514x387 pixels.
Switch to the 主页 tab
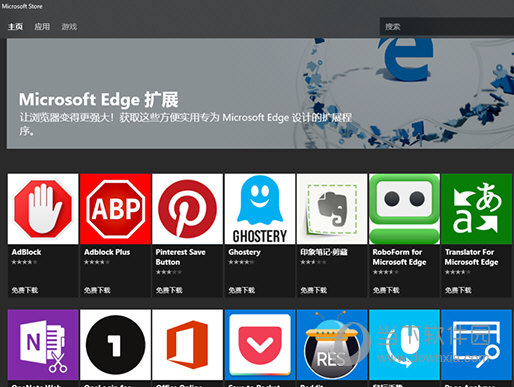pyautogui.click(x=15, y=27)
